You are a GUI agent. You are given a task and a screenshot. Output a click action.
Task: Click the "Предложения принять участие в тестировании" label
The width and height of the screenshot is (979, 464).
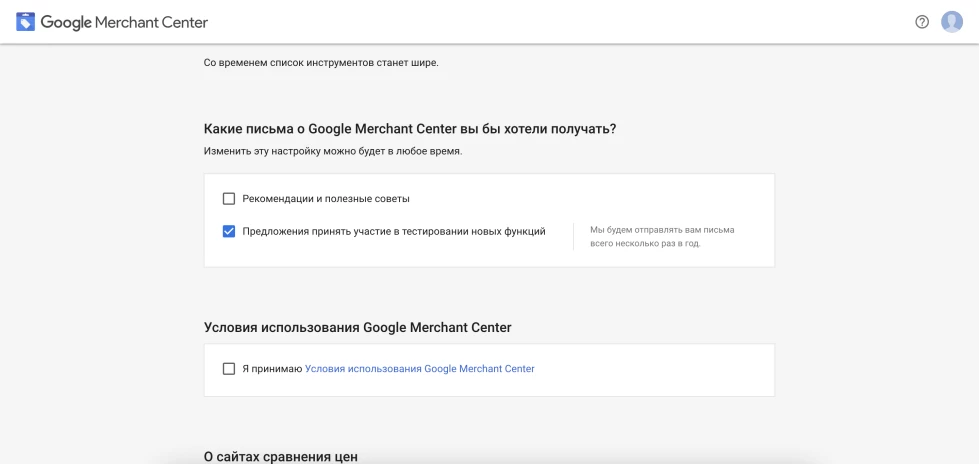point(394,232)
